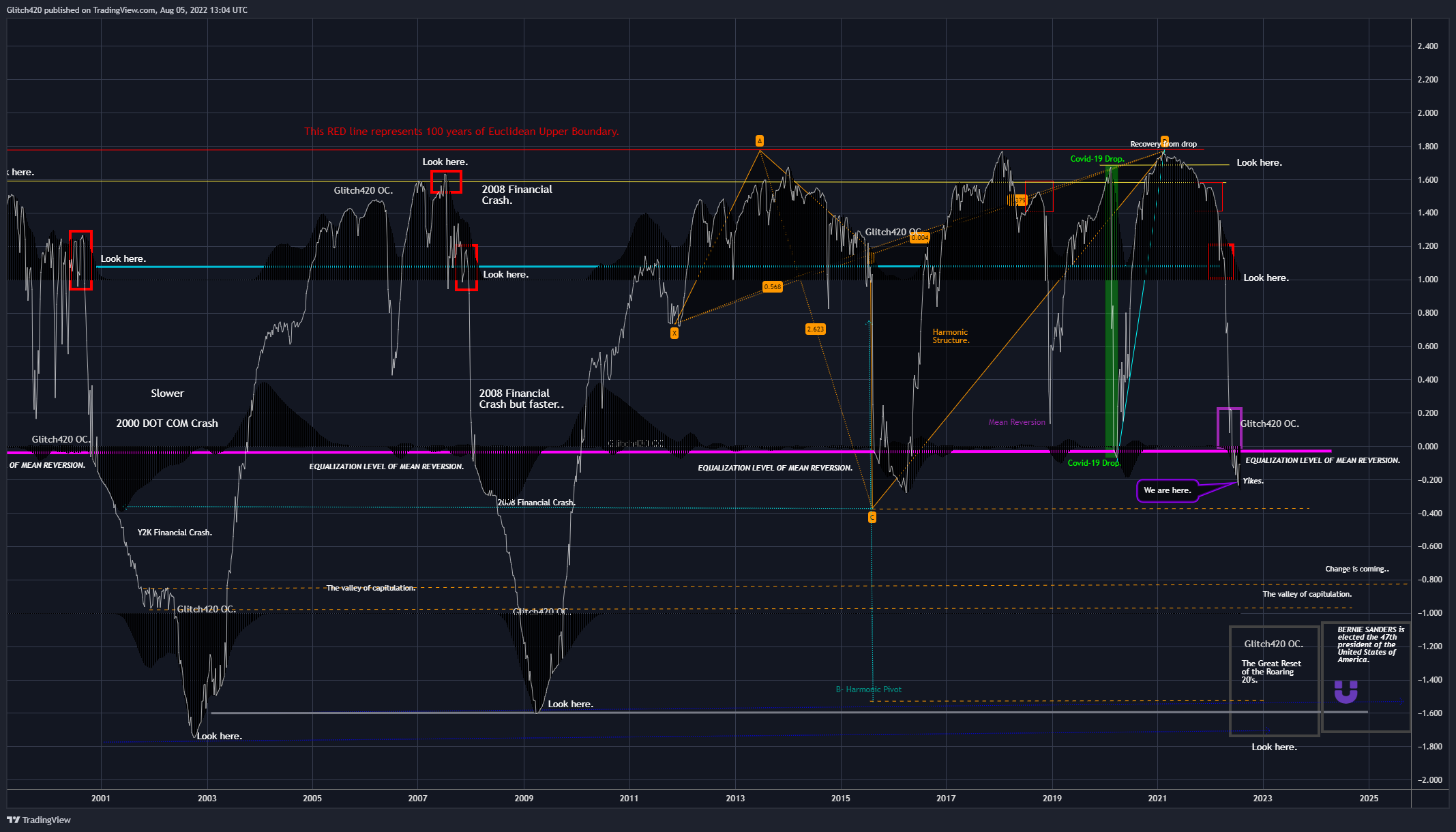
Task: Select harmonic pattern point C marker
Action: coord(872,518)
